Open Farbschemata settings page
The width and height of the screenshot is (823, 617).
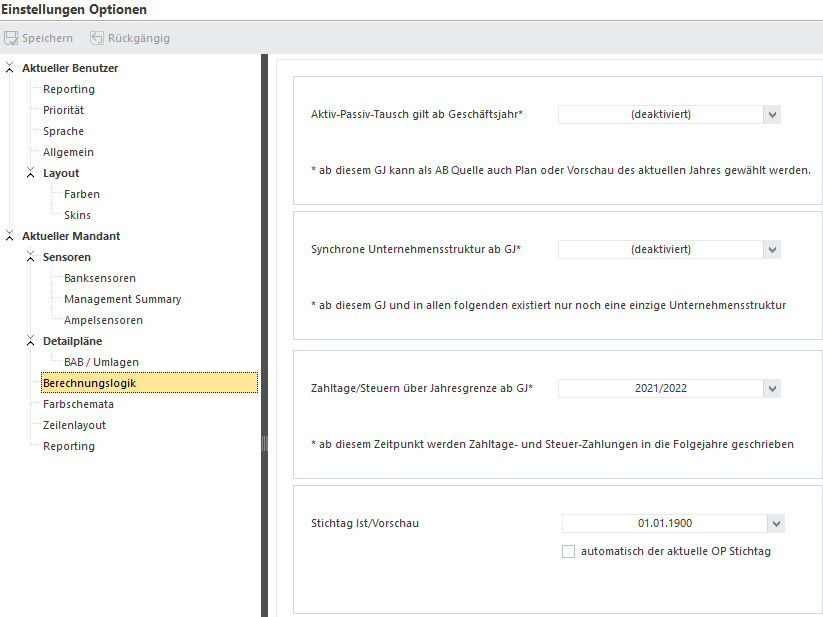pos(78,404)
